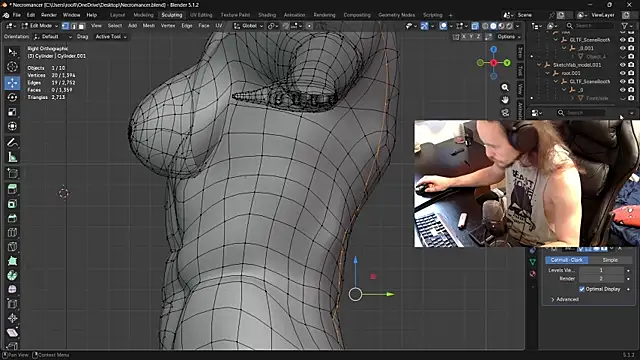Open the Global transform orientation dropdown
This screenshot has height=360, width=640.
[249, 26]
